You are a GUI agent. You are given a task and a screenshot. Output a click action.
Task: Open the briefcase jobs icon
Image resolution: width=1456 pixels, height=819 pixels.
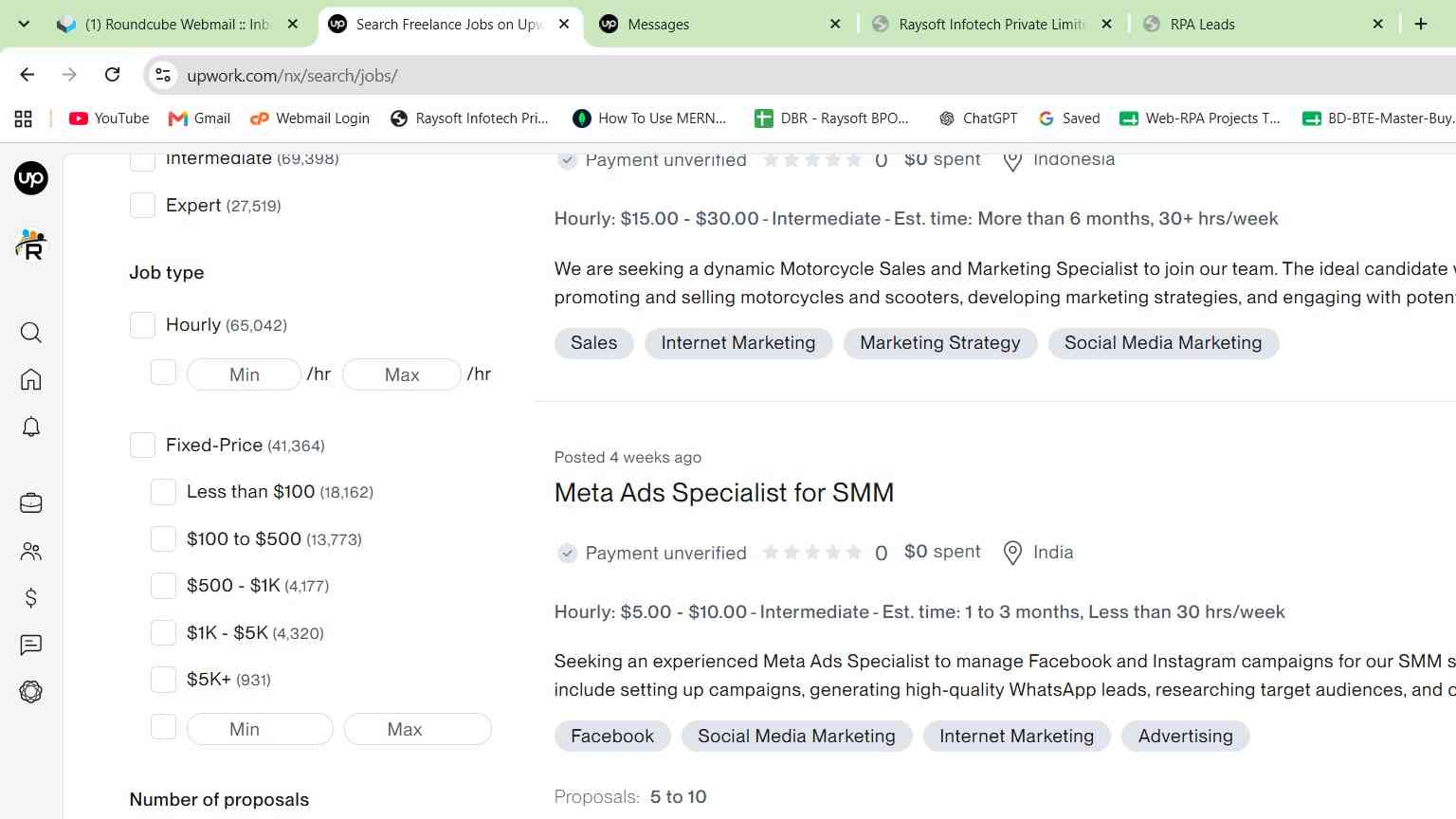[31, 503]
